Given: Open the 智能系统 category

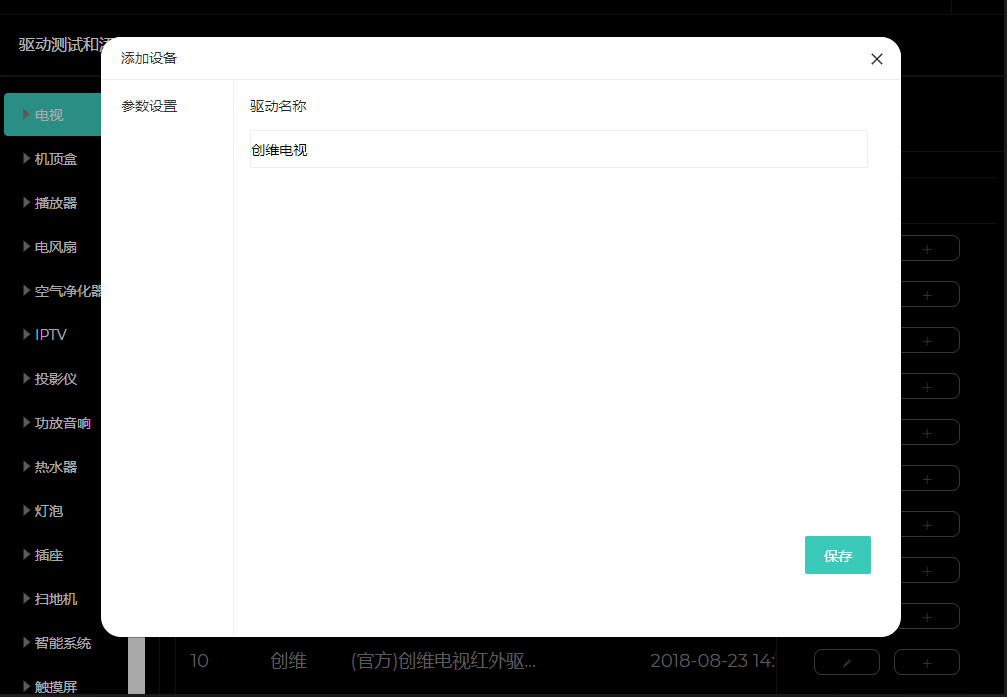Looking at the screenshot, I should point(63,642).
